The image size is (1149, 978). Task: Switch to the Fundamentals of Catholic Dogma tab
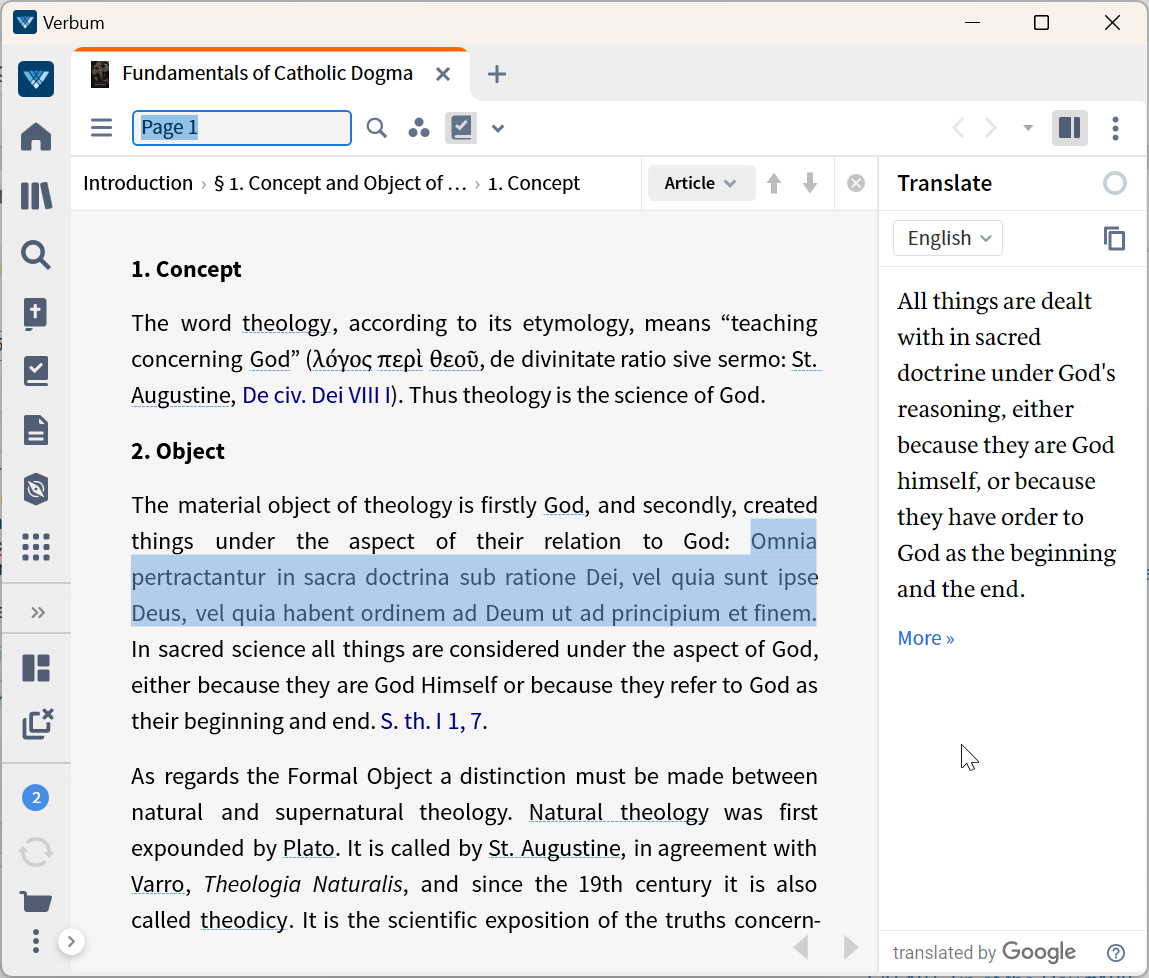266,73
